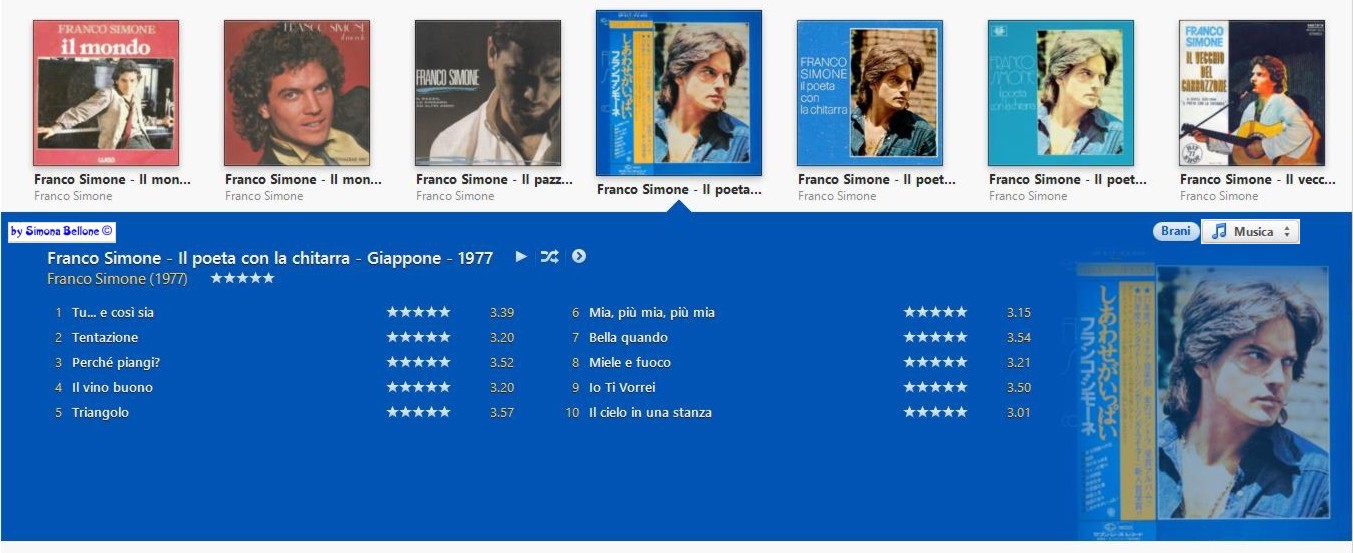
Task: Click the large Japanese album artwork
Action: coord(1203,402)
